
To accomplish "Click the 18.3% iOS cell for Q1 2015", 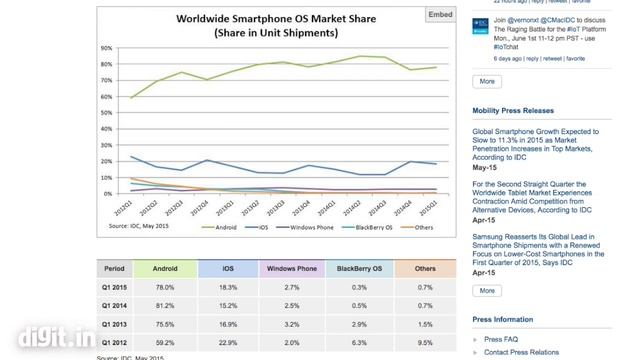I will (228, 287).
